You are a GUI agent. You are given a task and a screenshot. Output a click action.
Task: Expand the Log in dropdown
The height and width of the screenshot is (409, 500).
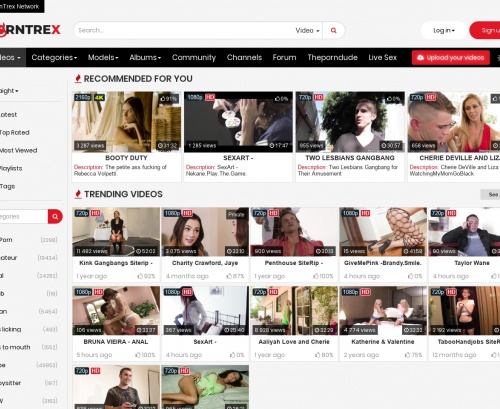444,30
